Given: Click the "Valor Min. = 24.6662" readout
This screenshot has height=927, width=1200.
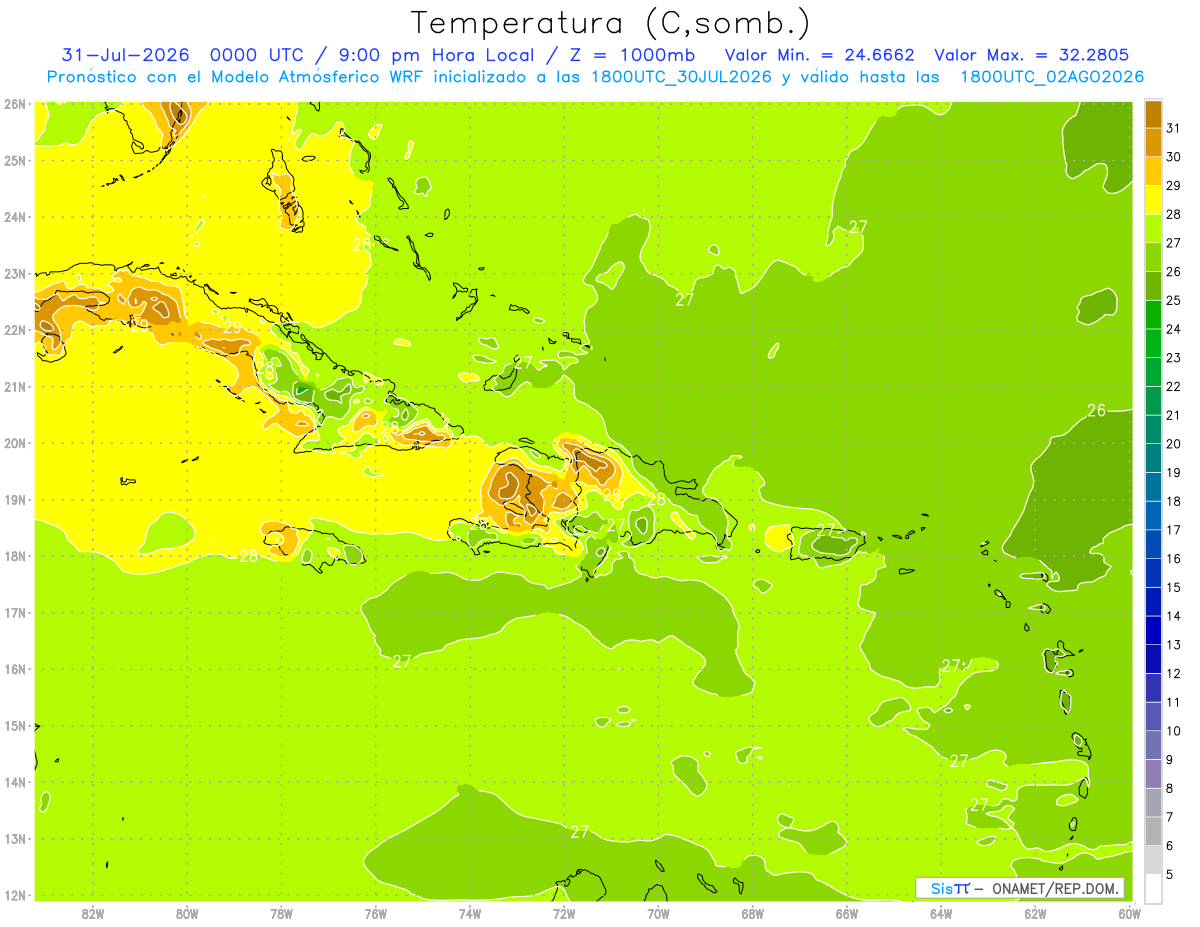Looking at the screenshot, I should pos(819,55).
